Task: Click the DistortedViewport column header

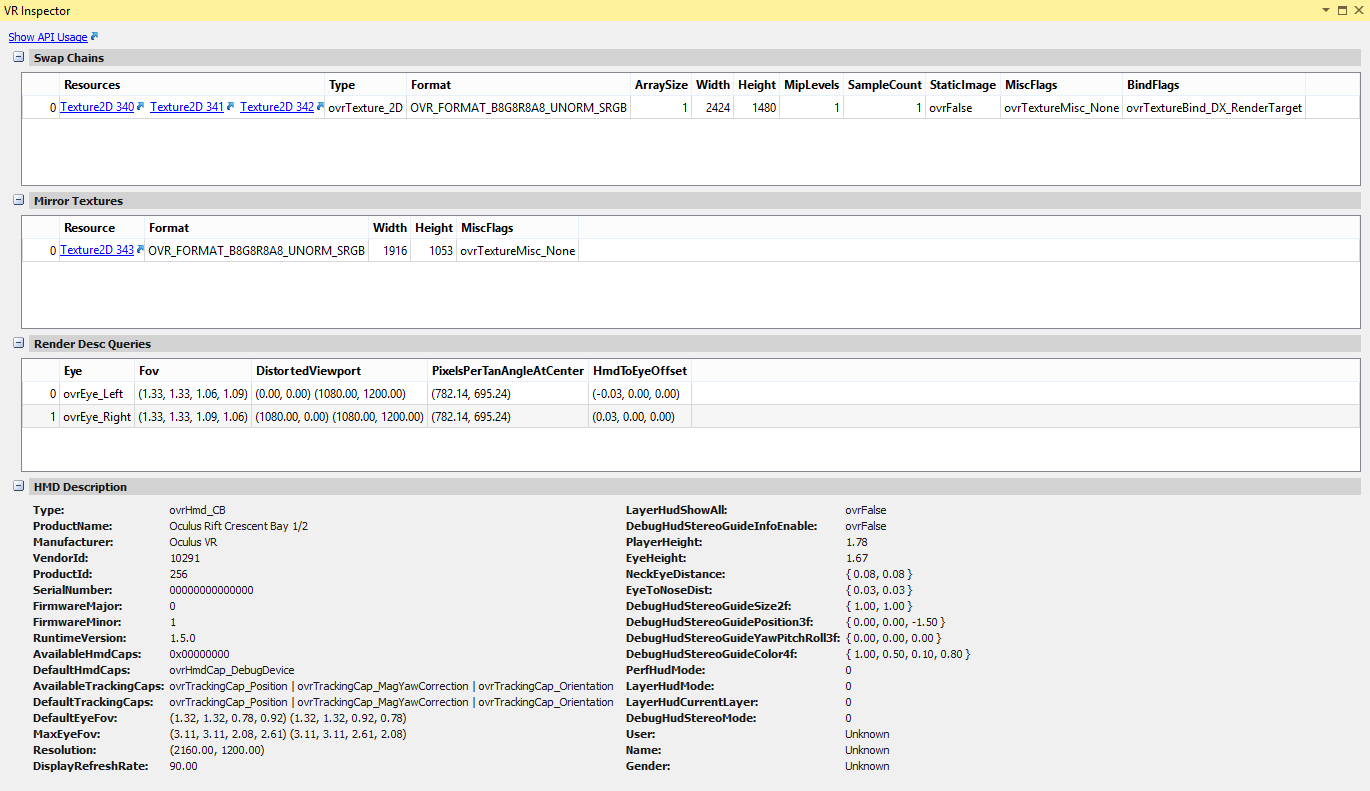Action: coord(306,371)
